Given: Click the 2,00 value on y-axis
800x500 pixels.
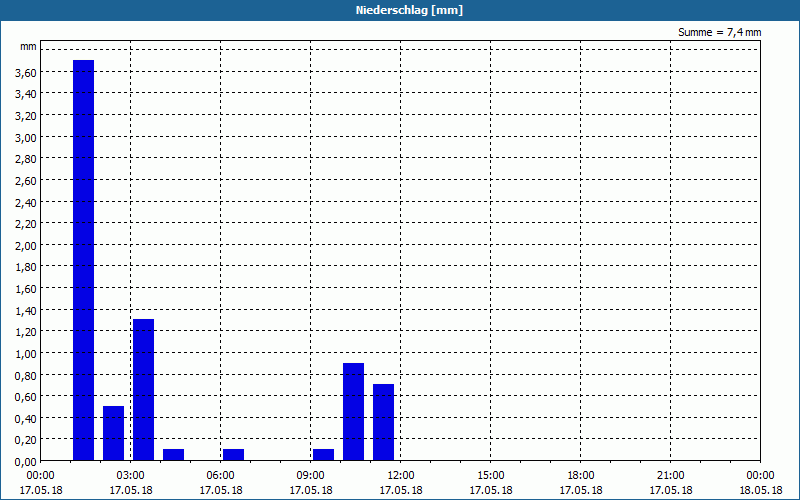Looking at the screenshot, I should [x=26, y=245].
